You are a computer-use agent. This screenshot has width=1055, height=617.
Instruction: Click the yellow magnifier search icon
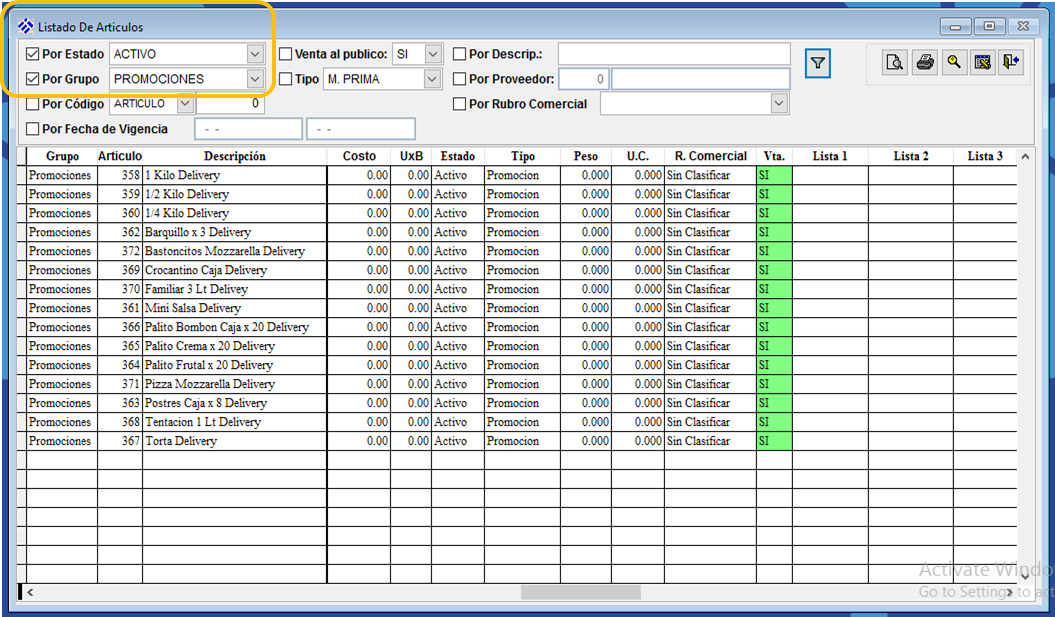click(x=954, y=63)
